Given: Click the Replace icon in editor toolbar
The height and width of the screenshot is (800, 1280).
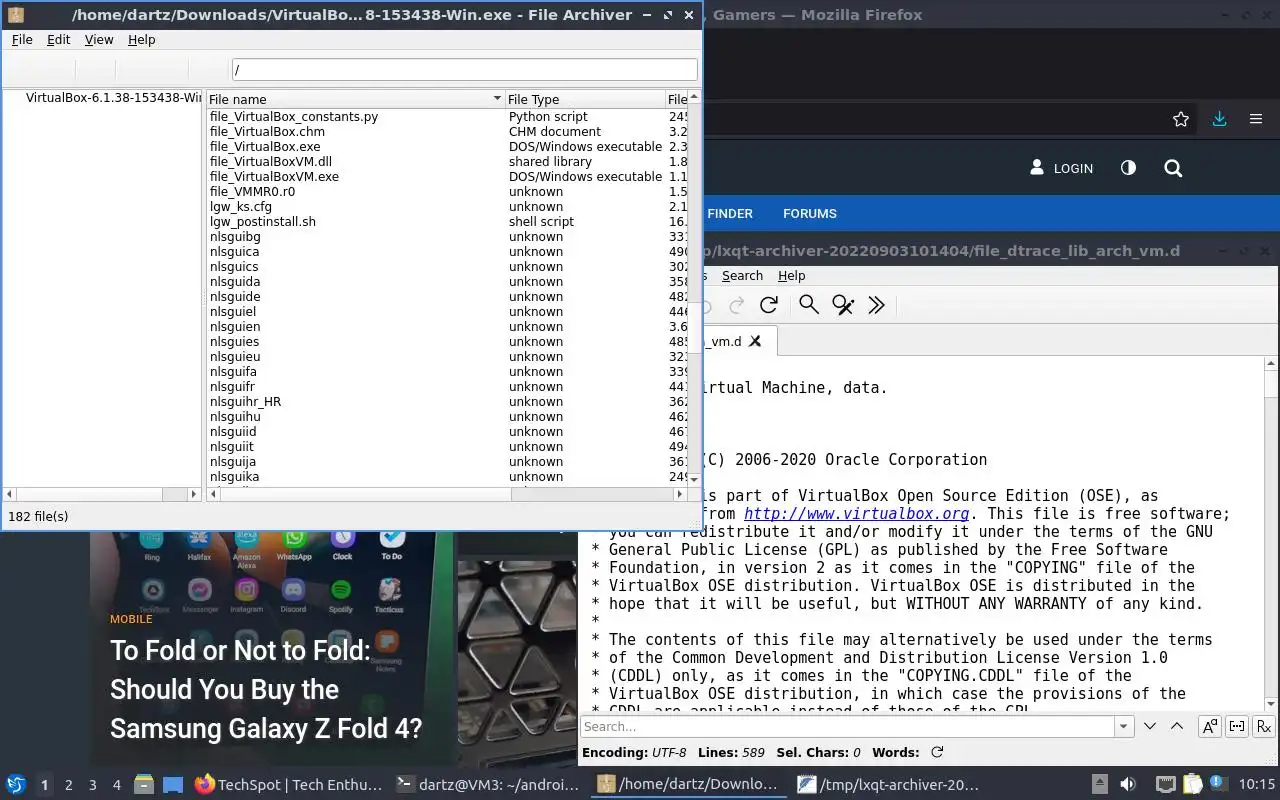Looking at the screenshot, I should tap(843, 305).
